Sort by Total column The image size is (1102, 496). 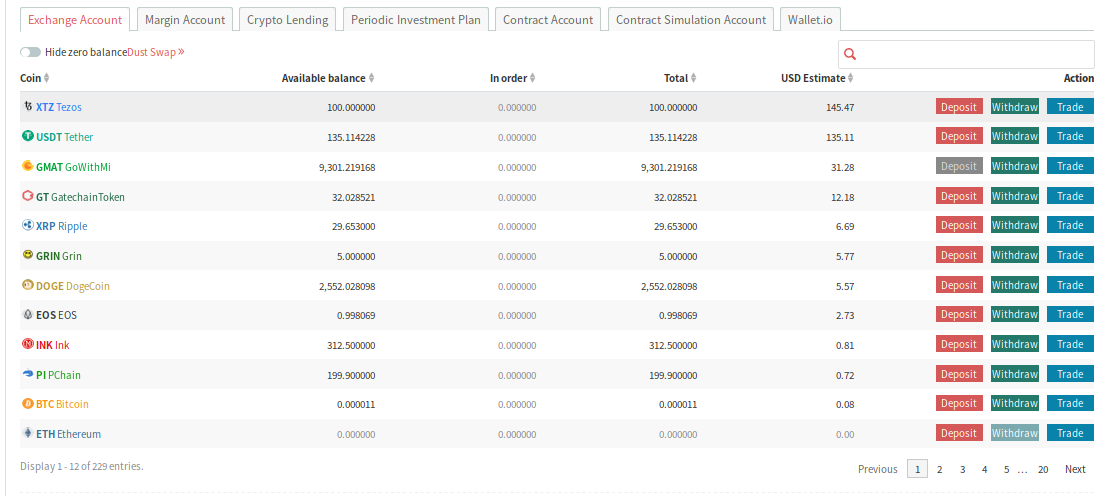coord(680,78)
